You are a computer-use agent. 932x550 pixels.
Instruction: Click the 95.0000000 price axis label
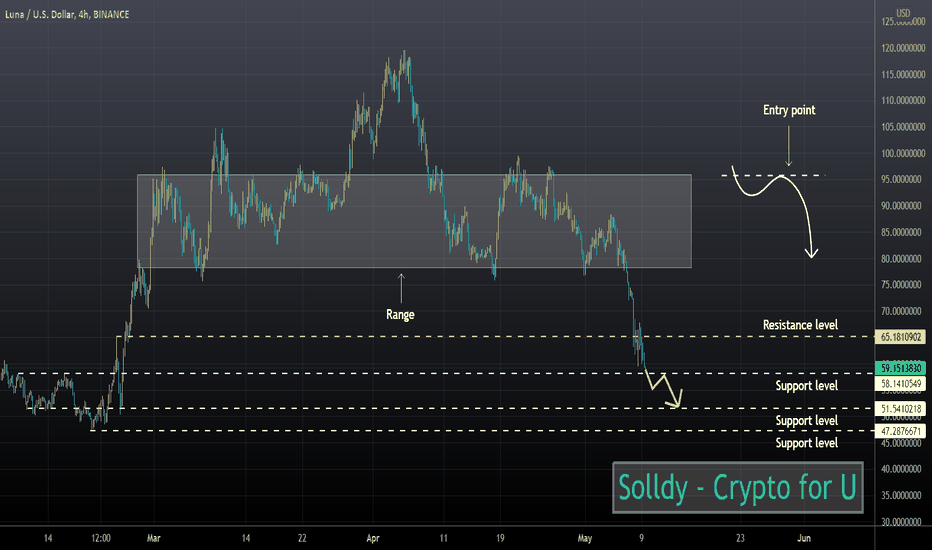[x=903, y=180]
